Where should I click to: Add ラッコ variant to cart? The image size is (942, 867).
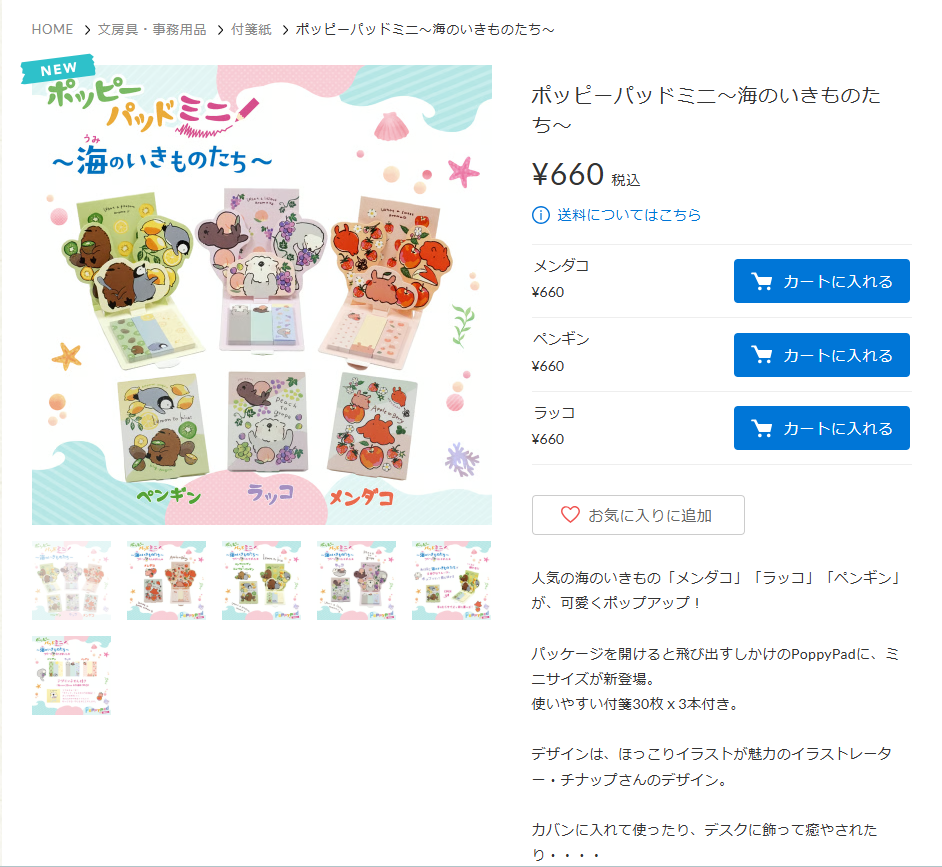[821, 428]
